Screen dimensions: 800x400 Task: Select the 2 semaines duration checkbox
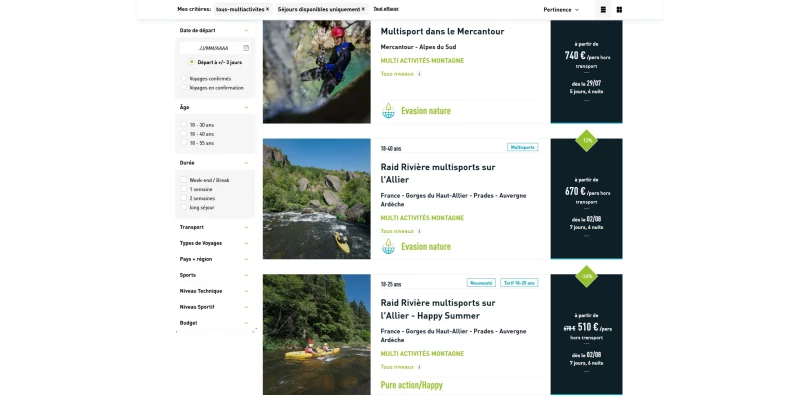coord(184,198)
